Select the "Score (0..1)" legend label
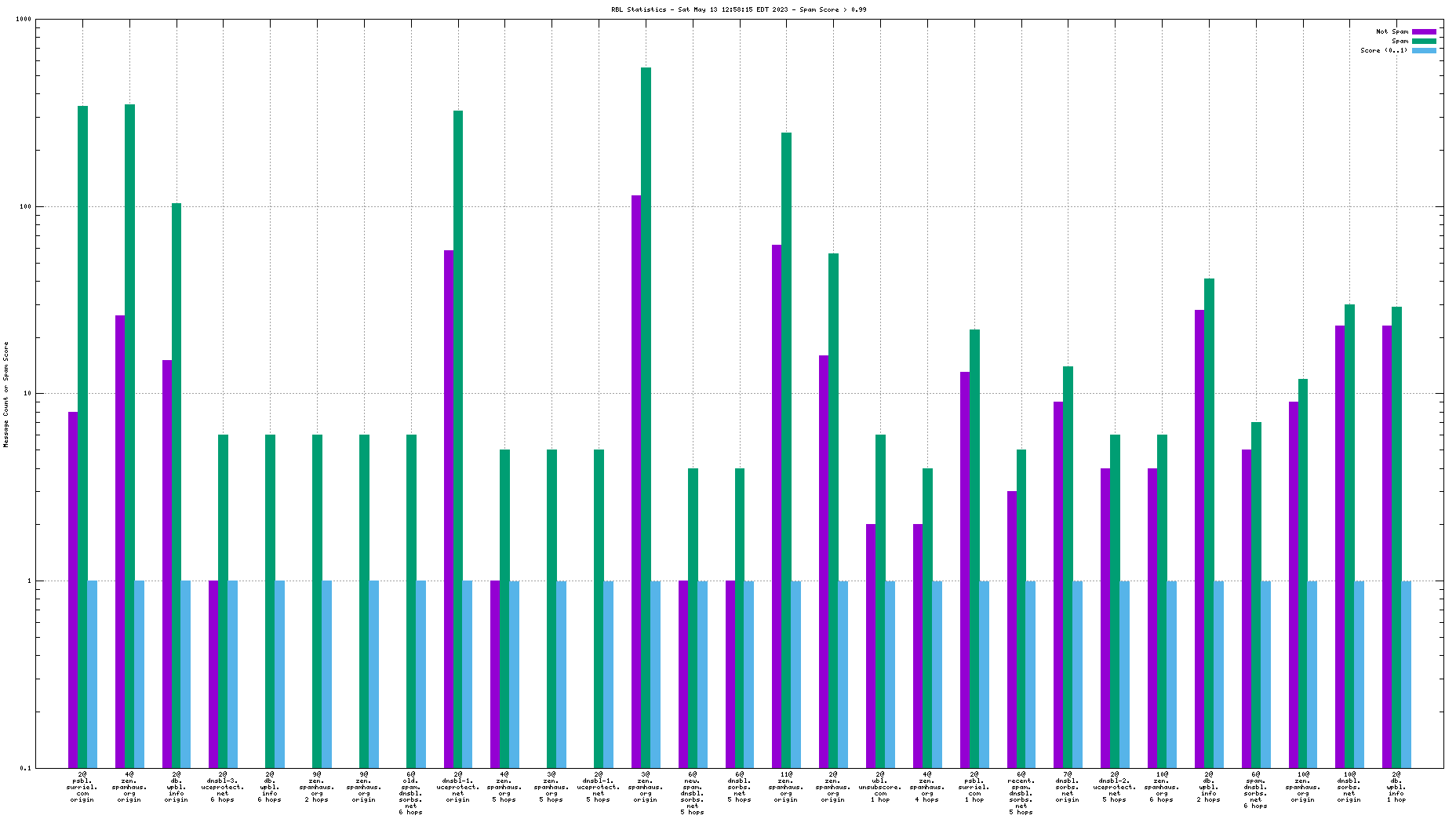This screenshot has width=1456, height=819. 1384,51
